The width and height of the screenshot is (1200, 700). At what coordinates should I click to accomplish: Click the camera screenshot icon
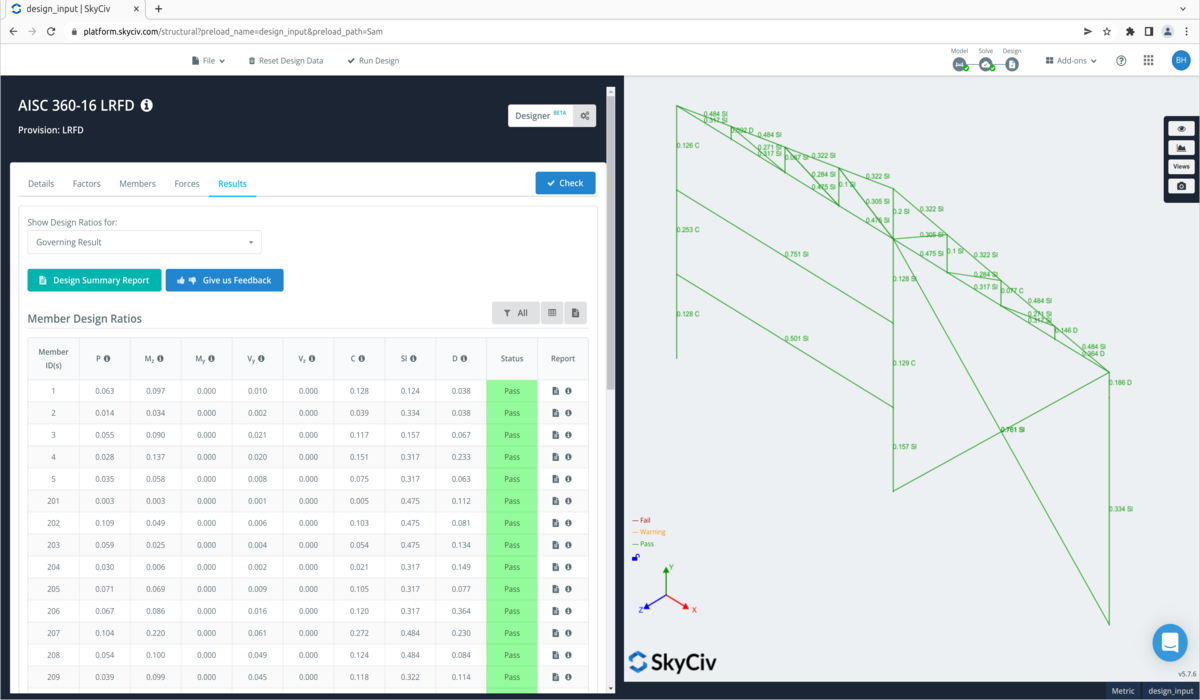click(x=1181, y=186)
